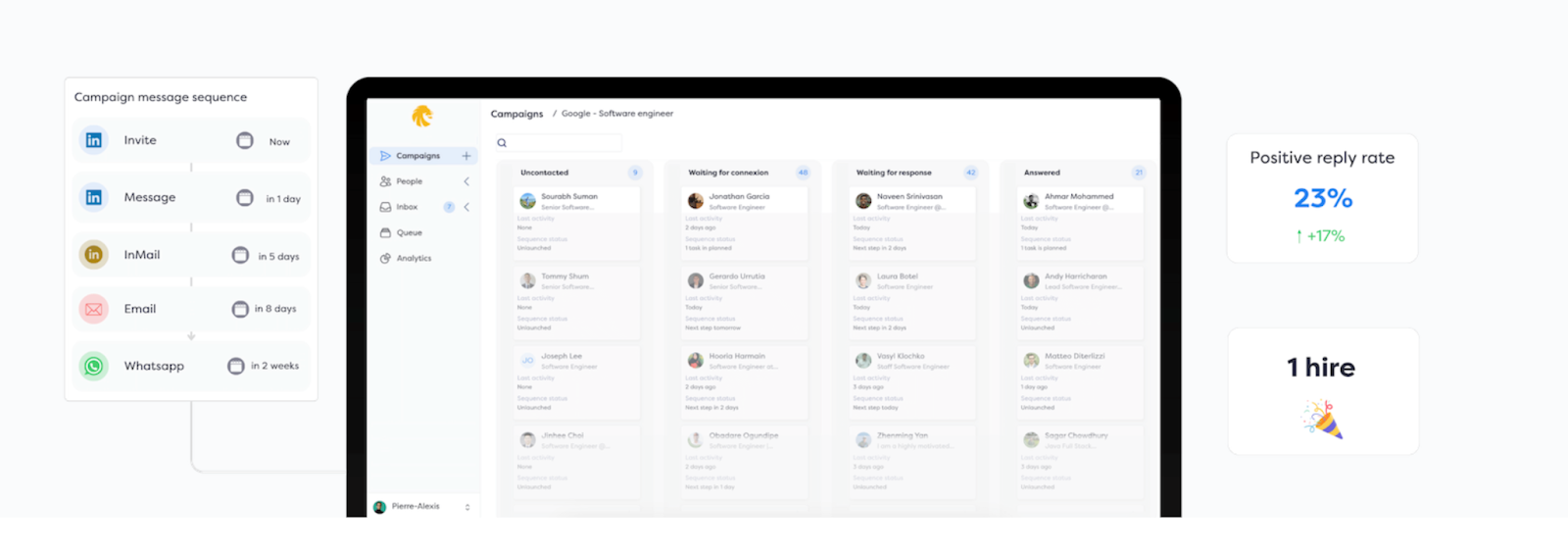Image resolution: width=1568 pixels, height=555 pixels.
Task: Click the search magnifier icon
Action: 502,143
